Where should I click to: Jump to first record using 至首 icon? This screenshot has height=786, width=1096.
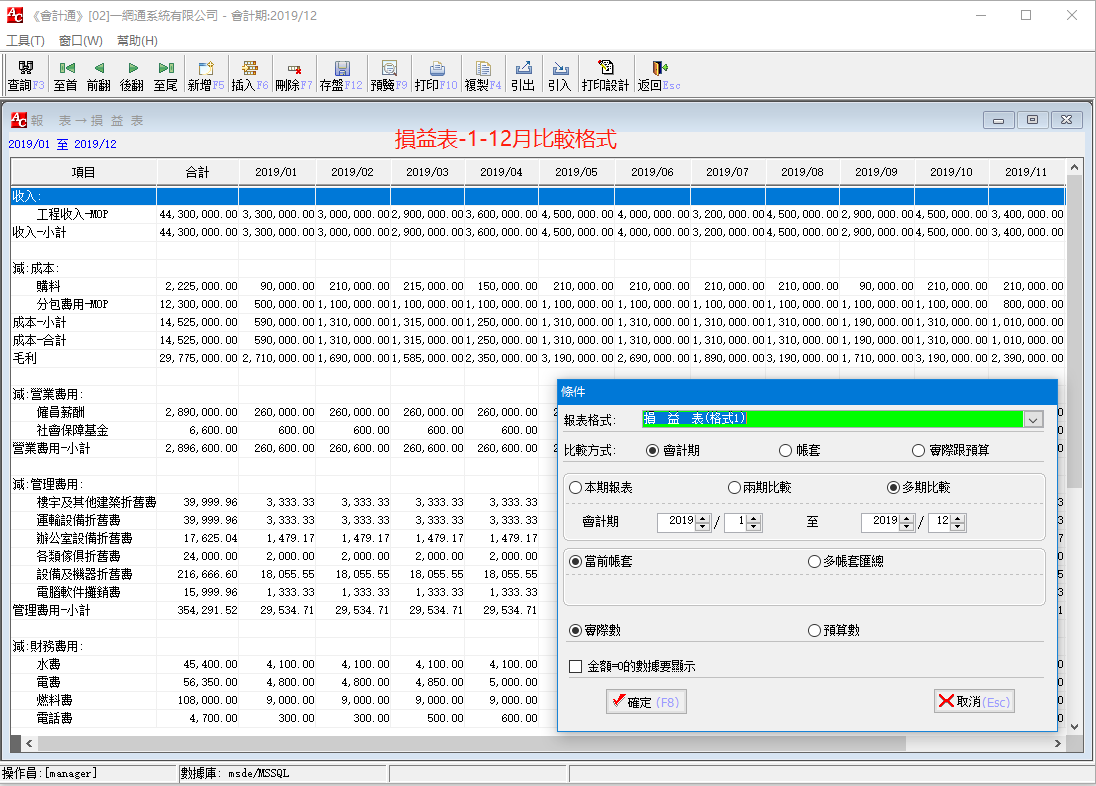click(x=66, y=75)
